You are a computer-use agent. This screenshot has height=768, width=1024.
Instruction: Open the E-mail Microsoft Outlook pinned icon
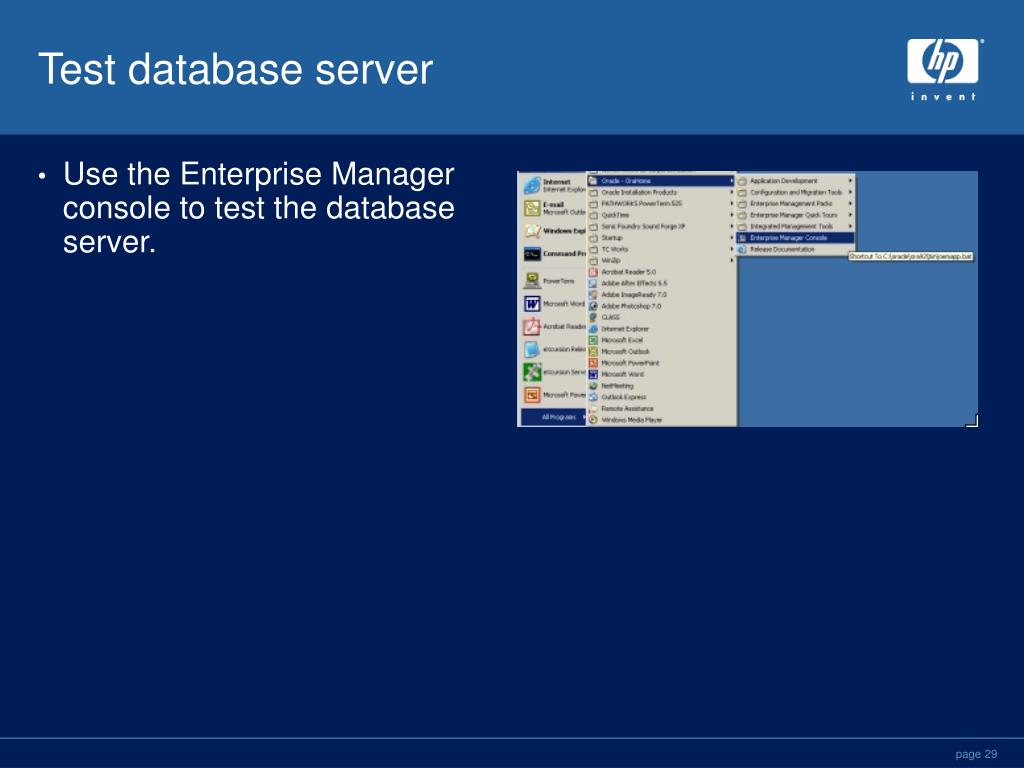[532, 208]
